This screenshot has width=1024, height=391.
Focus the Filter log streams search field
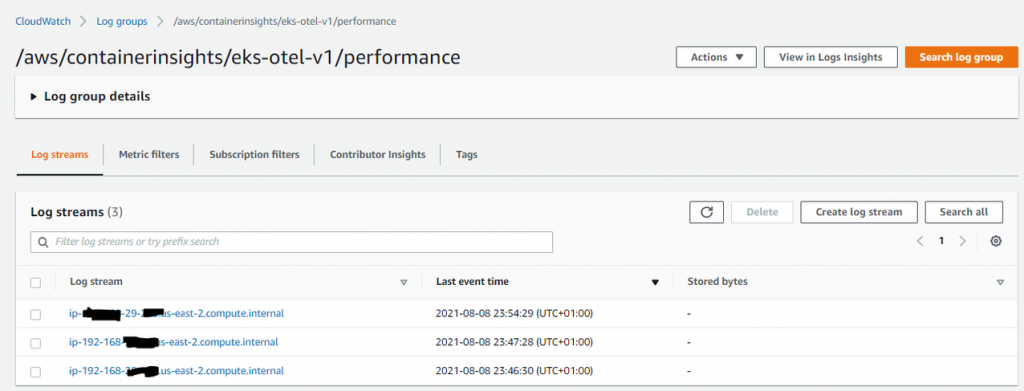click(291, 242)
